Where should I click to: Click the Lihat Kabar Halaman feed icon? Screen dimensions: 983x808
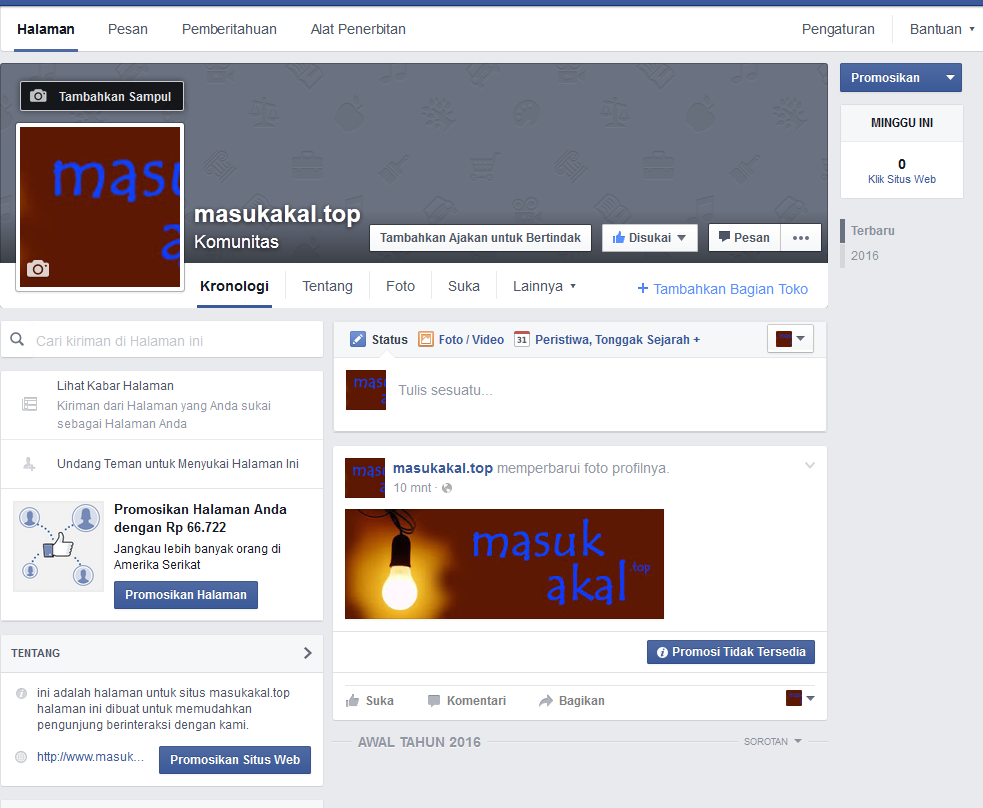tap(29, 404)
